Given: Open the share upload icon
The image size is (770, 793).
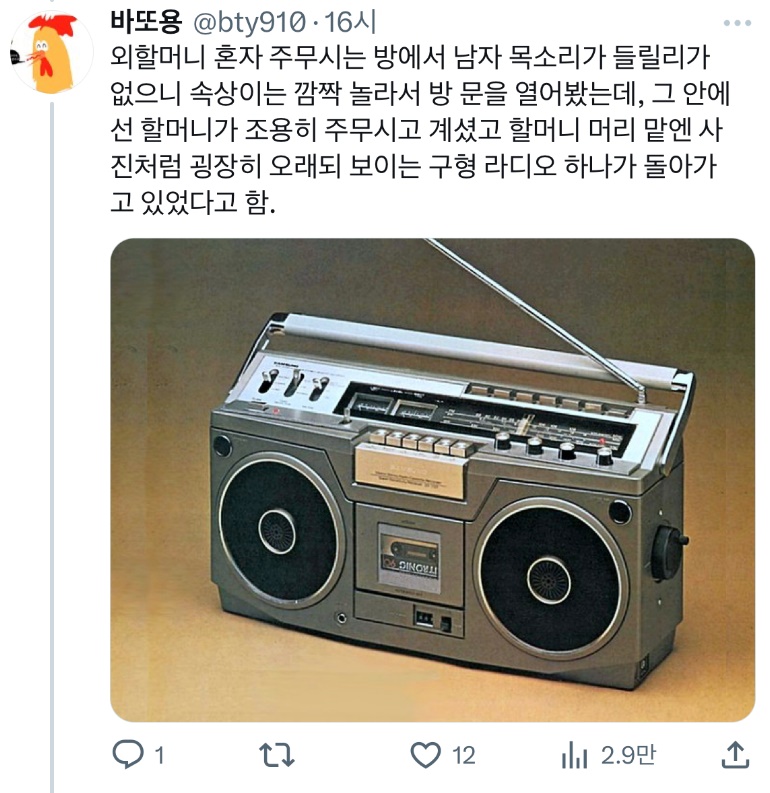Looking at the screenshot, I should [x=734, y=755].
